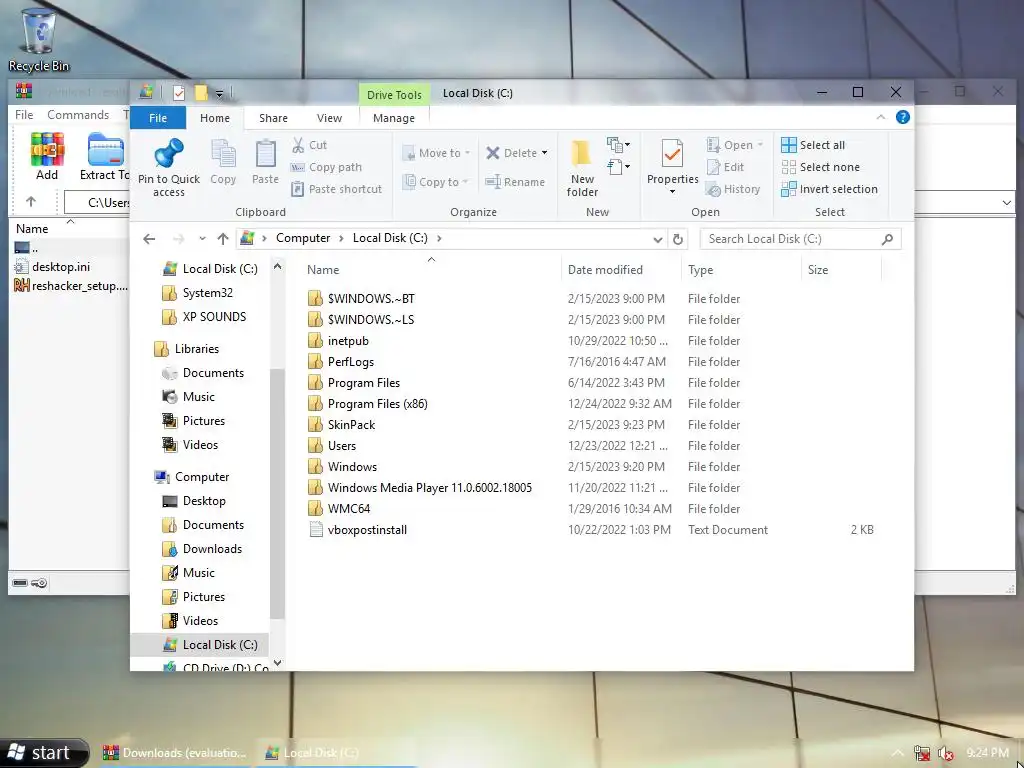Click Paste shortcut in the ribbon

tap(337, 189)
